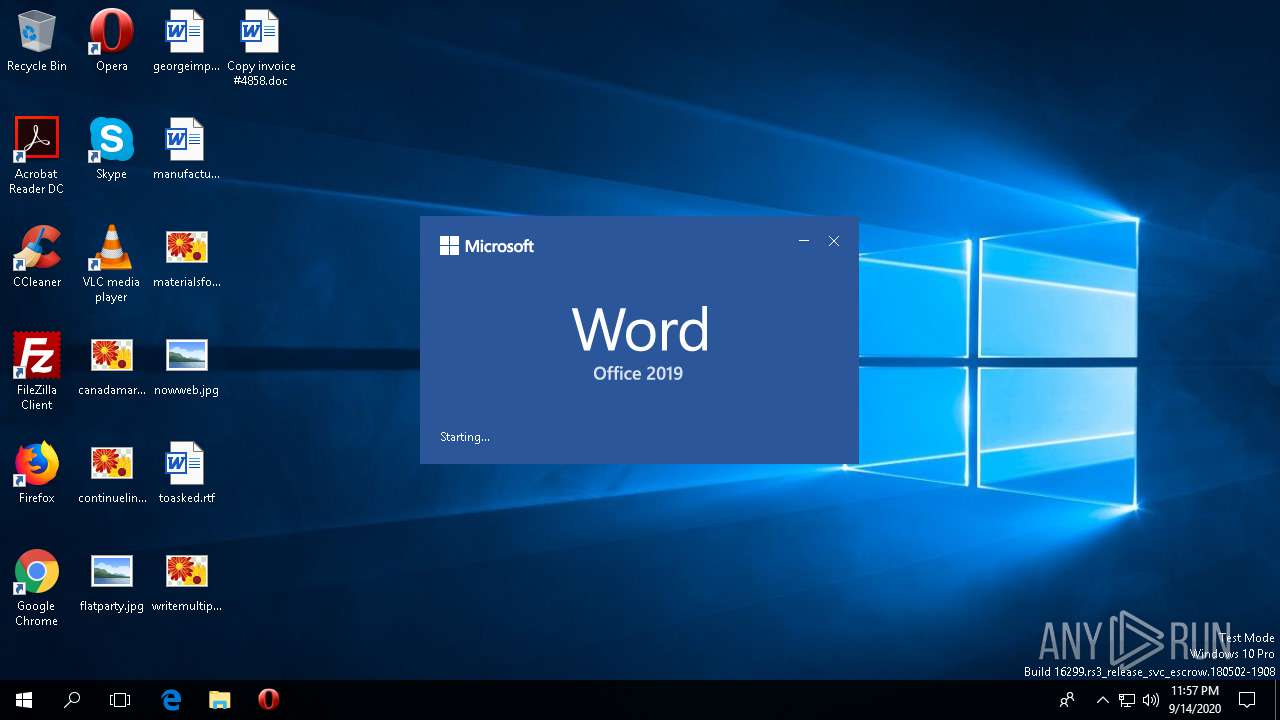Select the Skype desktop shortcut
1280x720 pixels.
point(112,149)
